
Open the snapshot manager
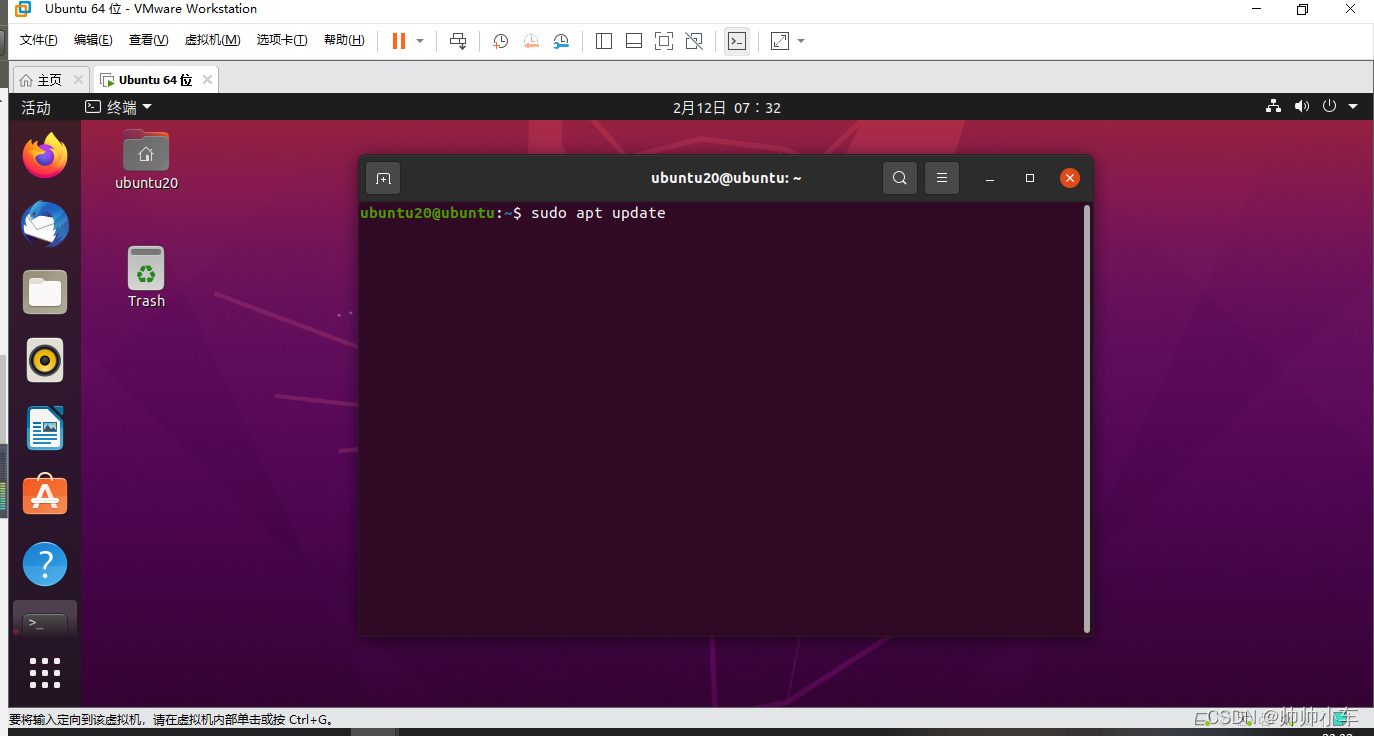point(561,41)
